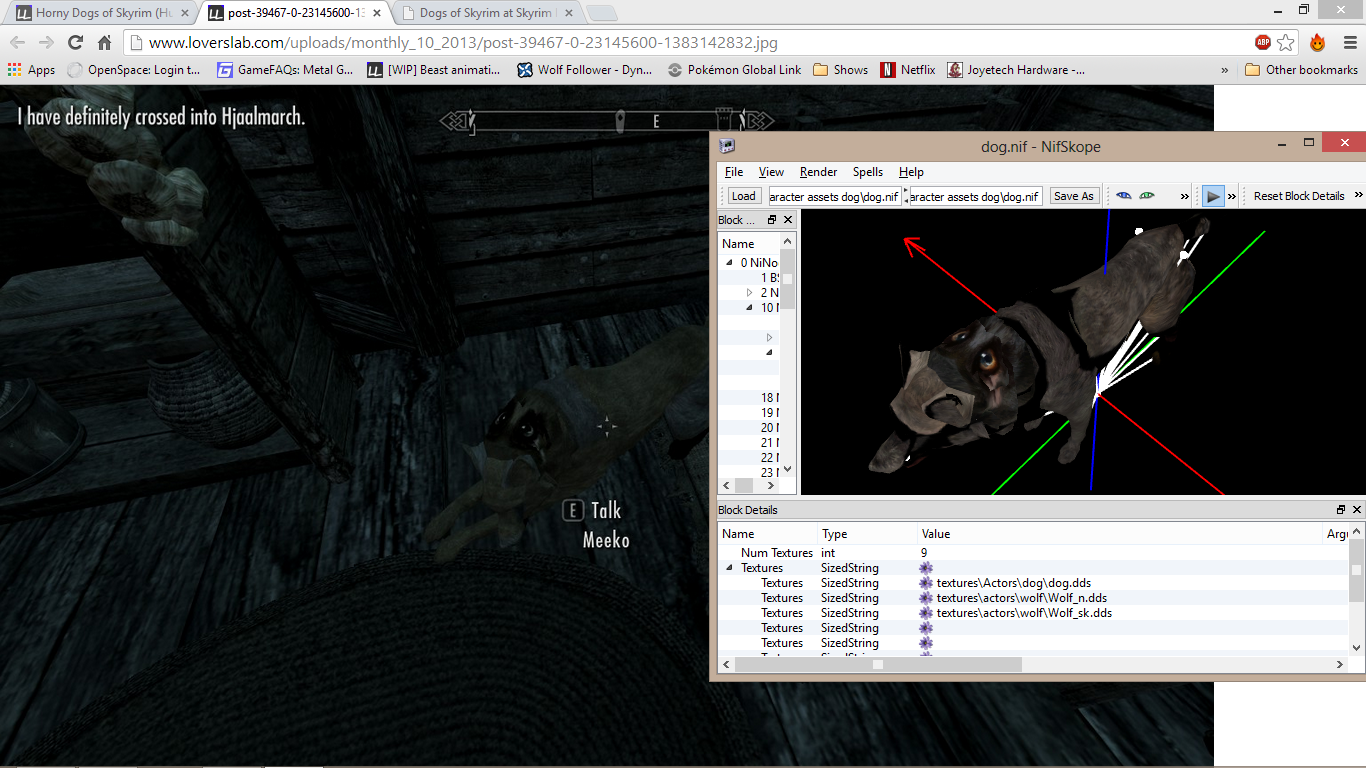Click the flower icon beside dog.dds
1366x768 pixels.
926,583
